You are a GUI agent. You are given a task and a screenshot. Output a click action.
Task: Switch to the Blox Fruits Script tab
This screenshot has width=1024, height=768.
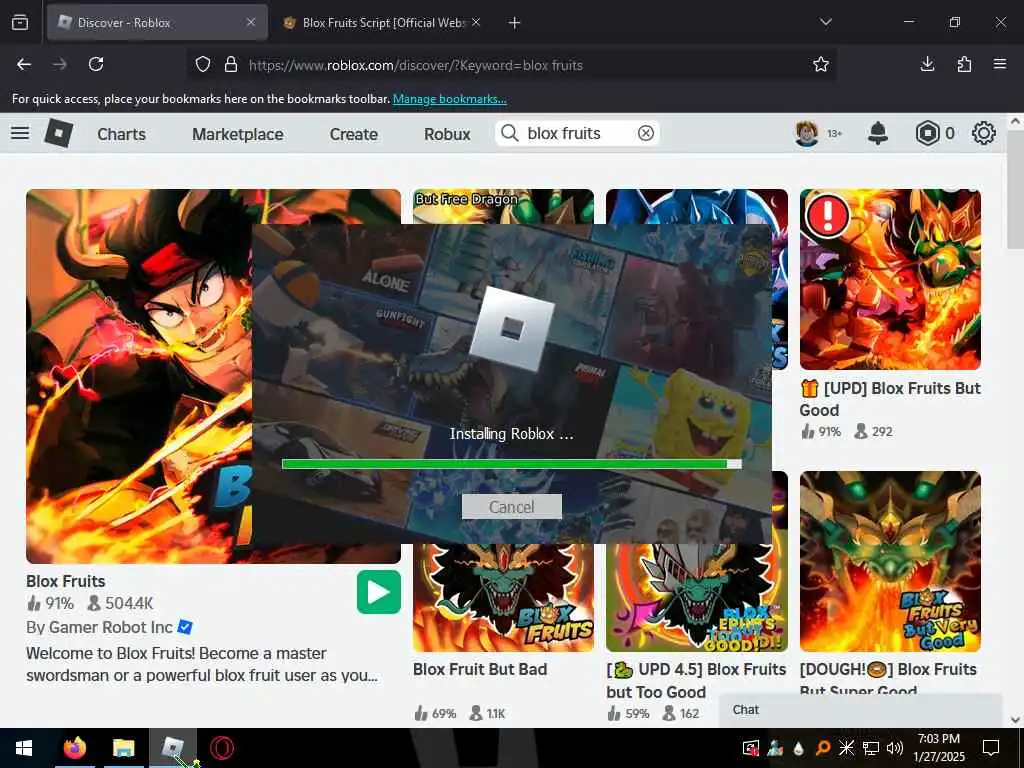click(383, 23)
